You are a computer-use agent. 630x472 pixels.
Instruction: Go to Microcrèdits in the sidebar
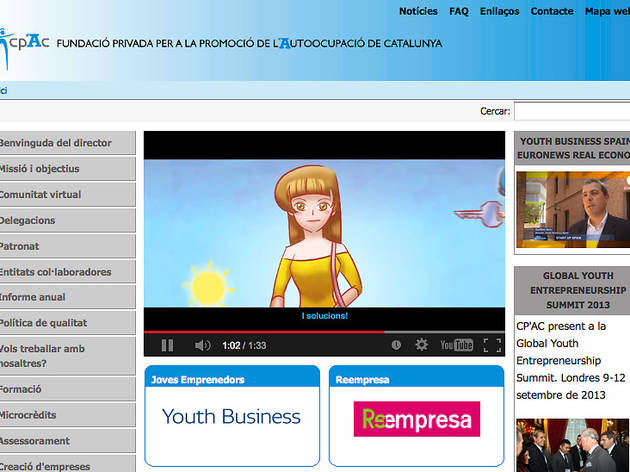[x=68, y=415]
